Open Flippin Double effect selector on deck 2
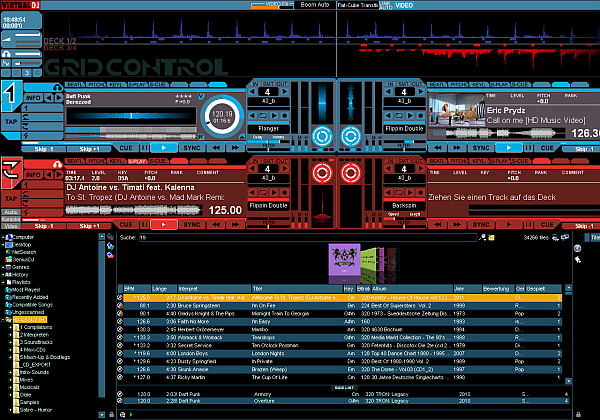The image size is (600, 420). [x=404, y=129]
